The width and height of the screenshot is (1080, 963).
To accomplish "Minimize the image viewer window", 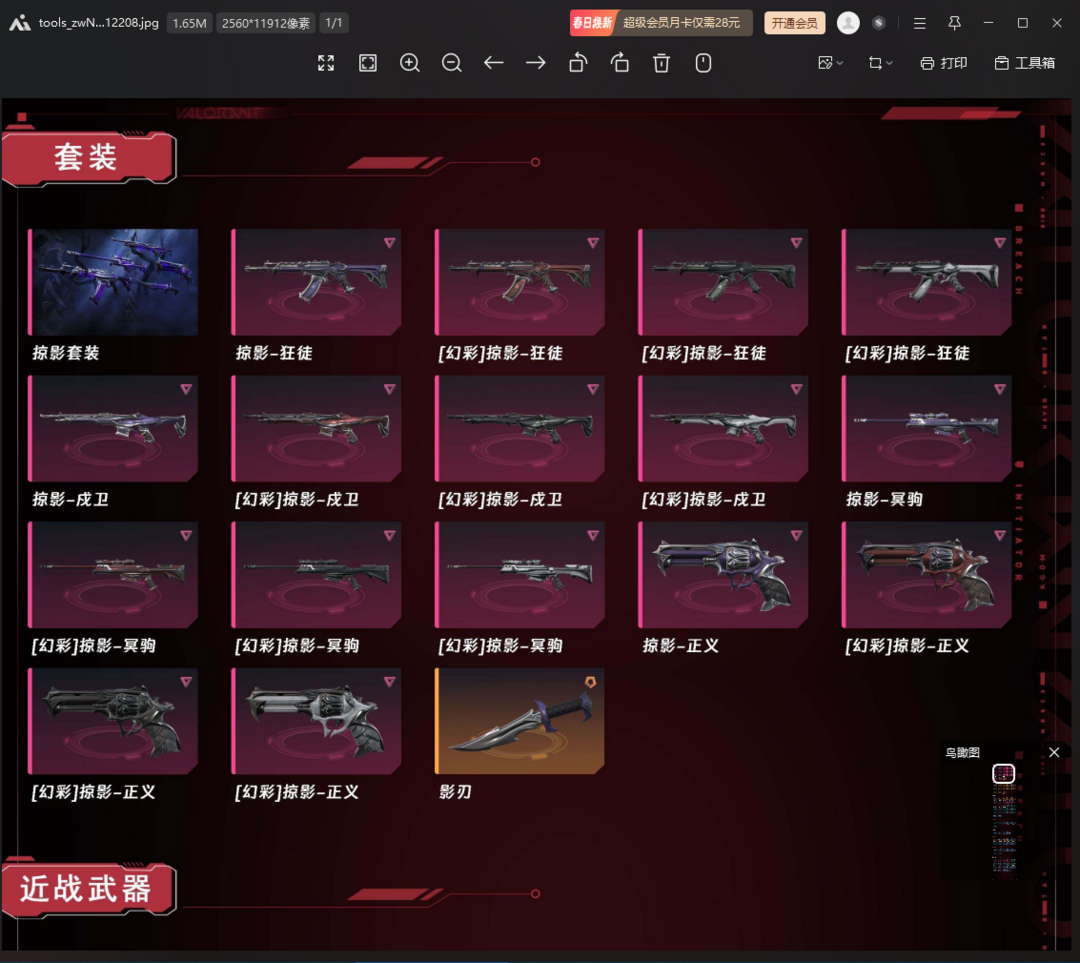I will point(988,23).
